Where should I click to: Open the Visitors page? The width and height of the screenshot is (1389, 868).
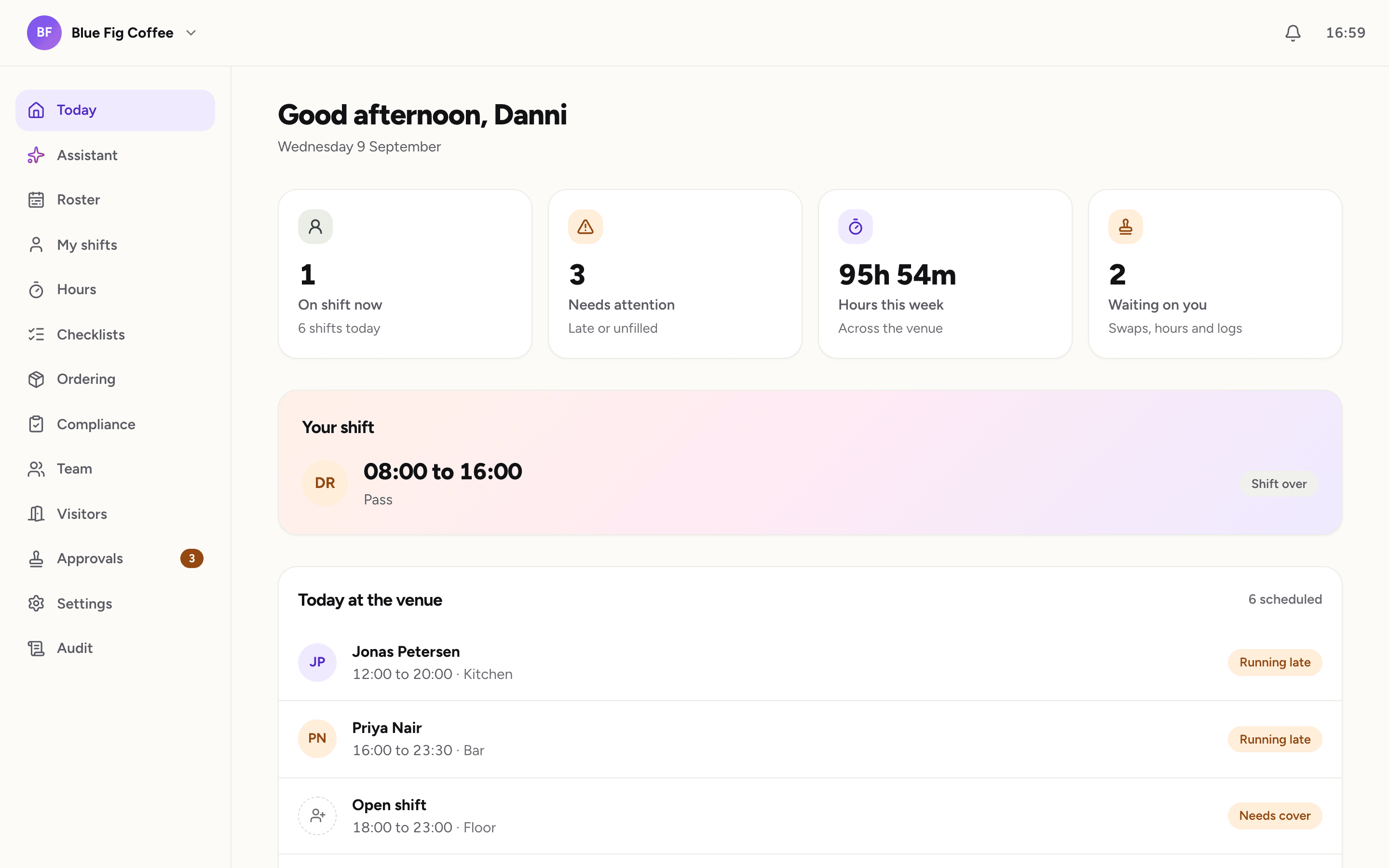[x=115, y=514]
